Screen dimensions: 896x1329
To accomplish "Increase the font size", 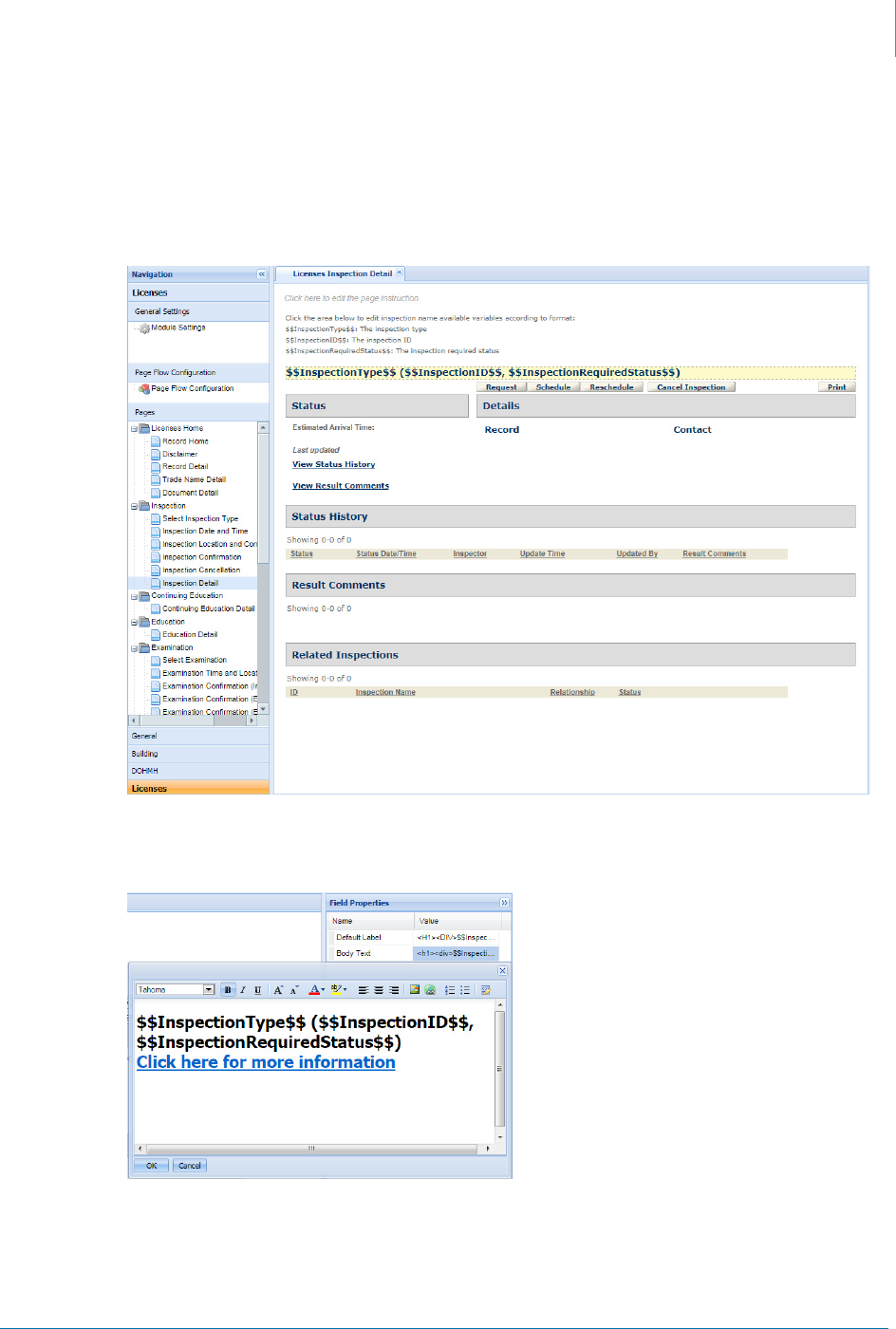I will [279, 989].
